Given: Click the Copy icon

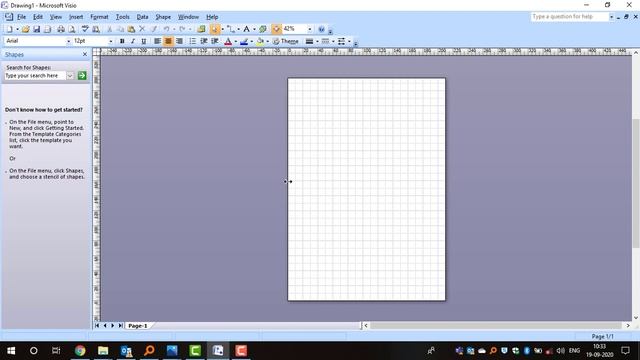Looking at the screenshot, I should 120,29.
